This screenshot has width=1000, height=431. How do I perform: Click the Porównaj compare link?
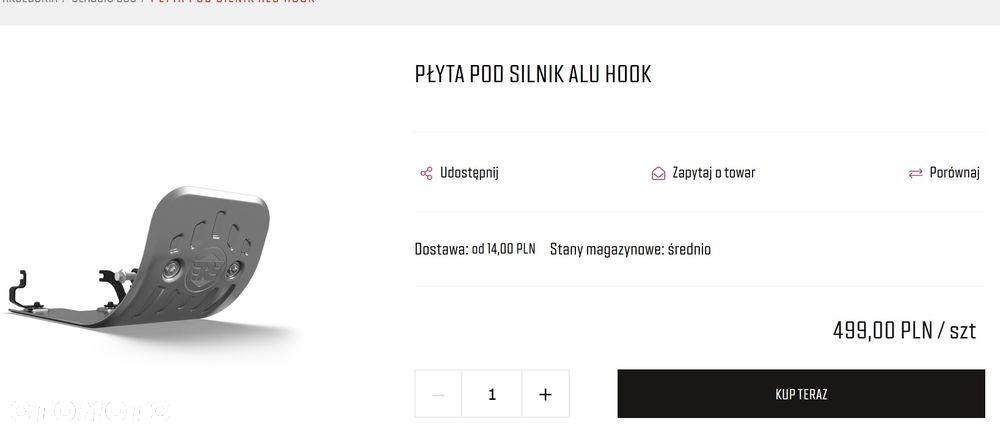(954, 173)
